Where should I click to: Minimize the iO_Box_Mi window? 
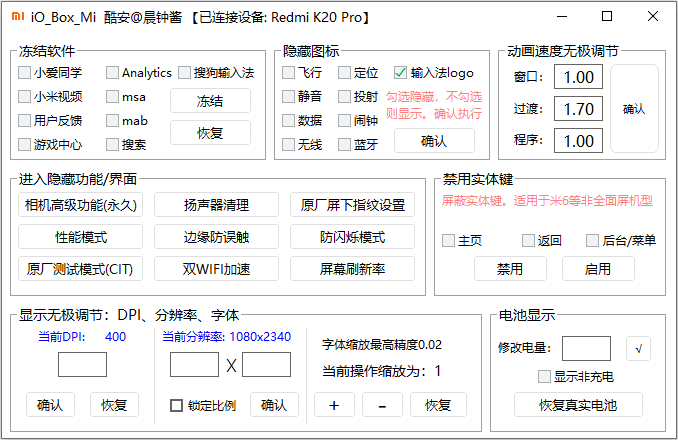point(562,16)
